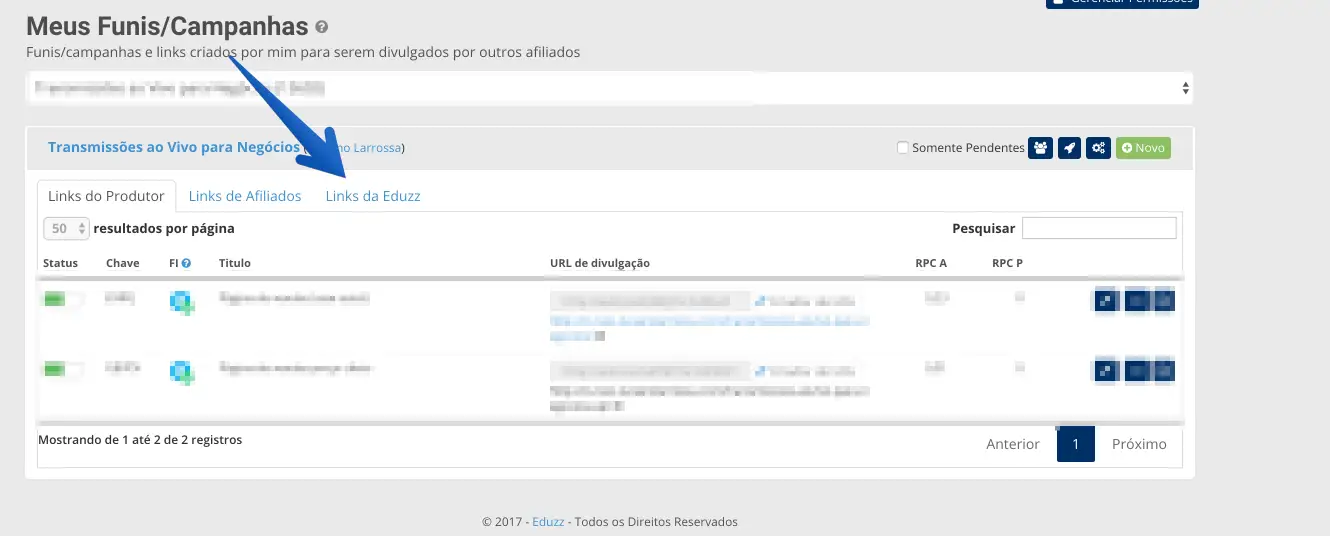Switch to the Links da Eduzz tab
This screenshot has height=536, width=1330.
[373, 196]
